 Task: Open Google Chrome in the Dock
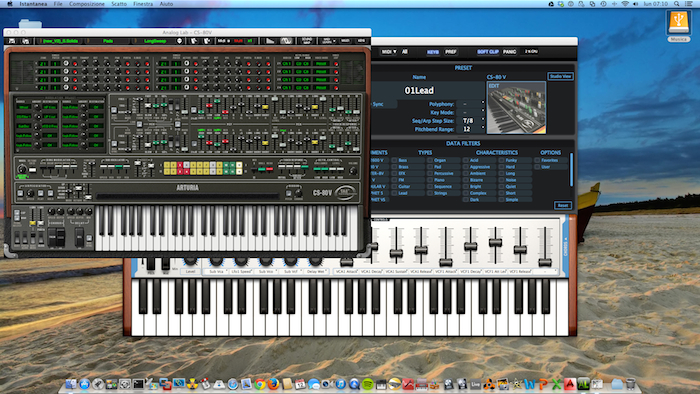[x=260, y=384]
